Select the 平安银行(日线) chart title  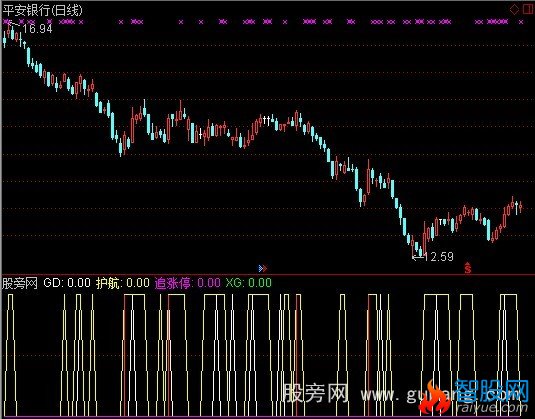pos(43,10)
